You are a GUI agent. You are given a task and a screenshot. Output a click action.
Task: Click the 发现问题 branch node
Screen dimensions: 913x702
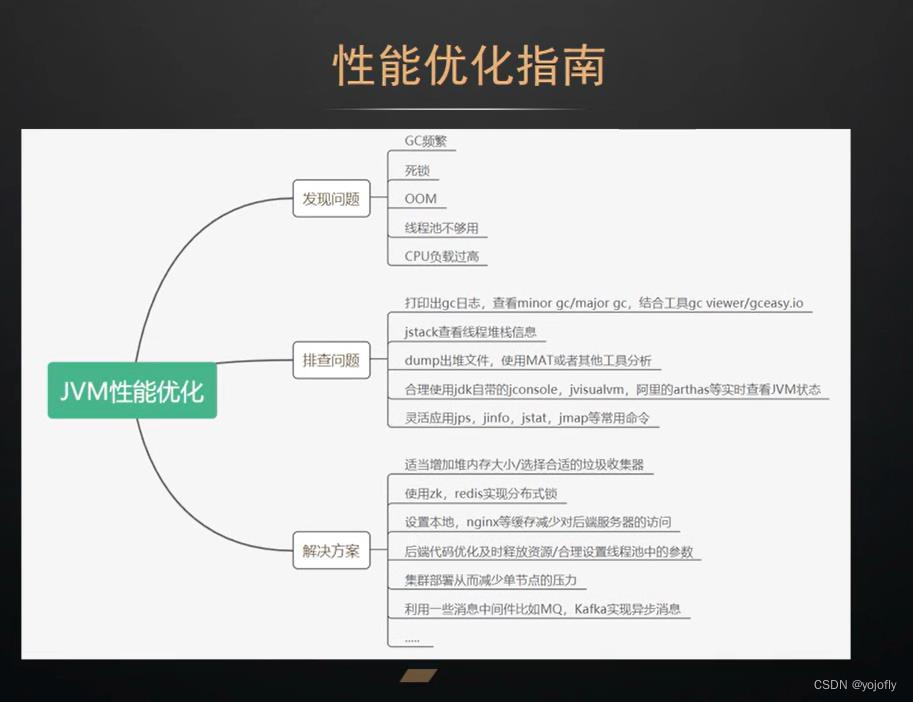click(330, 198)
